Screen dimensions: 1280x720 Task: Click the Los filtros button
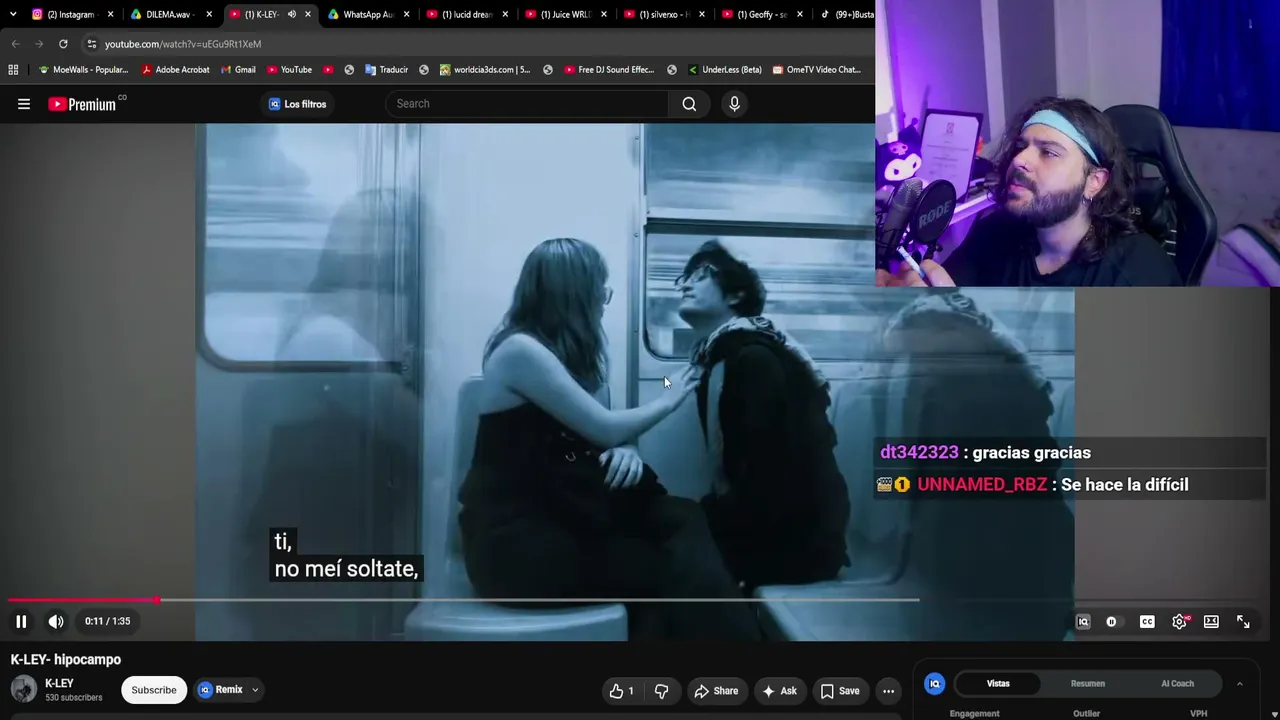tap(297, 104)
